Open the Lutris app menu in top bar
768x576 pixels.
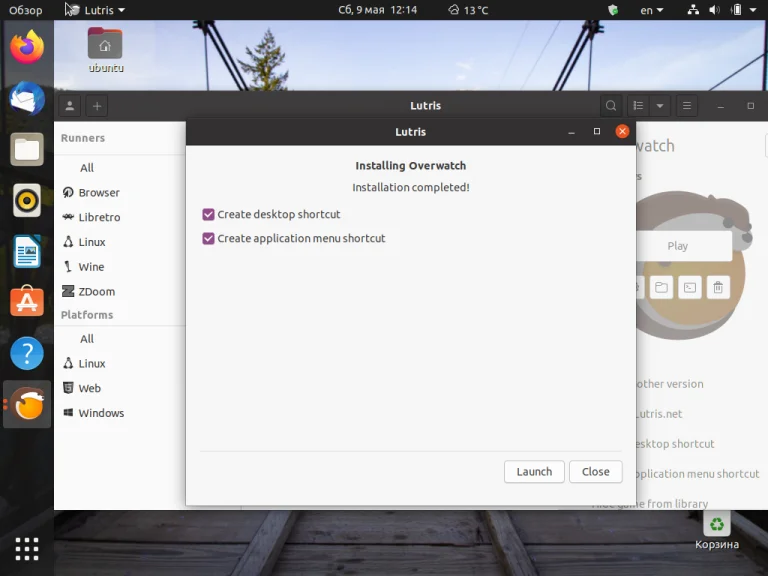(95, 10)
